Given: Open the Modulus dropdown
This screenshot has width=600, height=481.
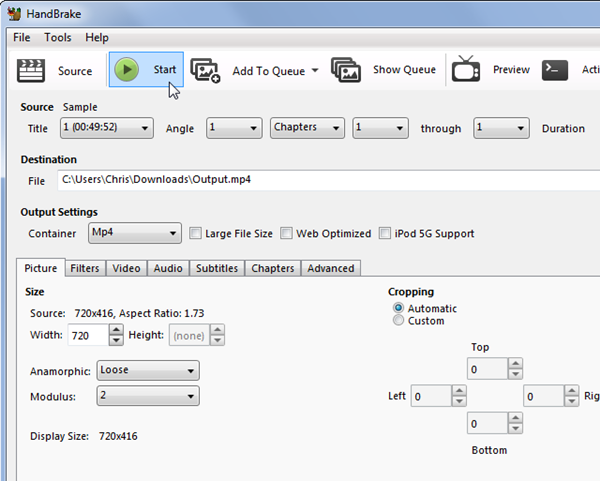Looking at the screenshot, I should [x=148, y=396].
